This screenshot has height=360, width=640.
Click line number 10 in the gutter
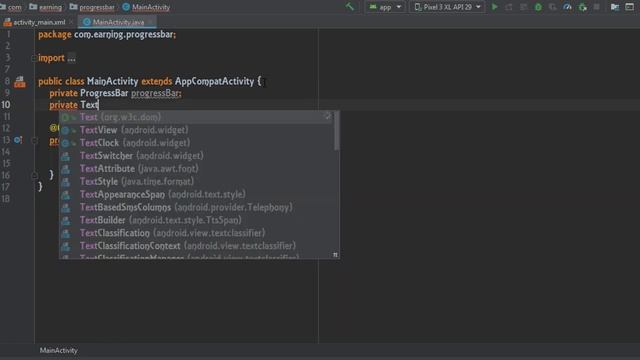pyautogui.click(x=6, y=105)
